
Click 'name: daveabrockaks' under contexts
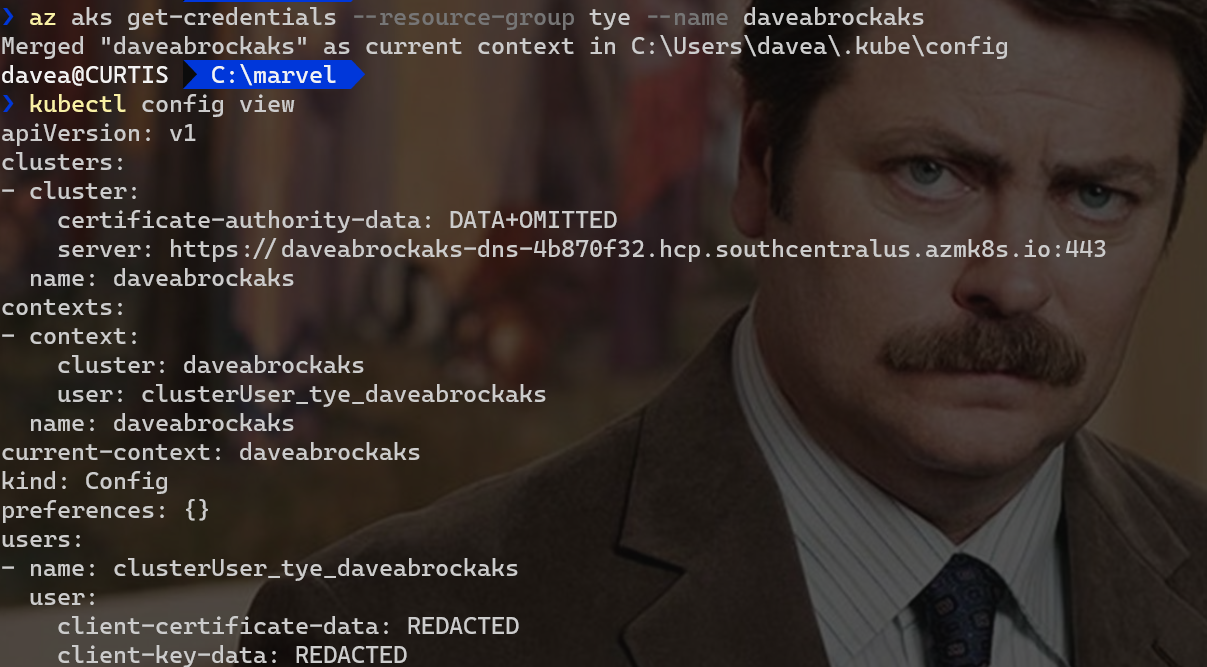162,423
